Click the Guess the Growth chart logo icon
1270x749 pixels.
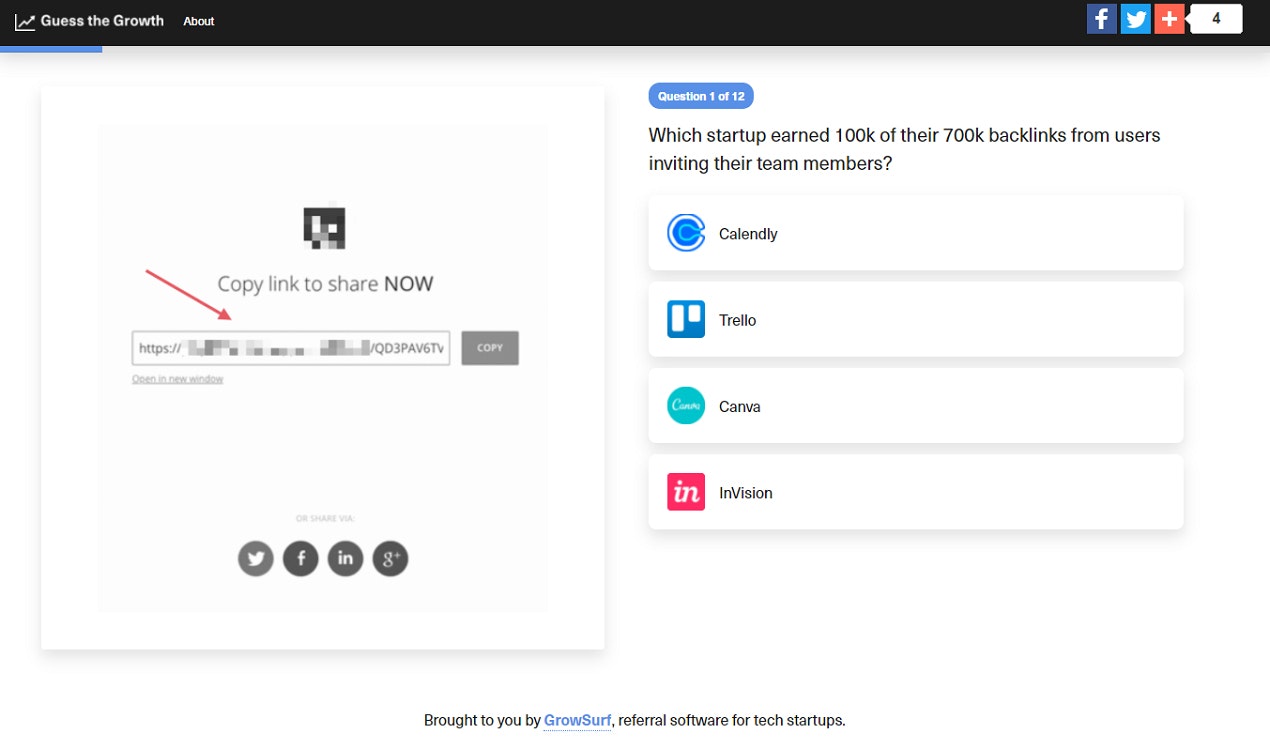[x=24, y=21]
